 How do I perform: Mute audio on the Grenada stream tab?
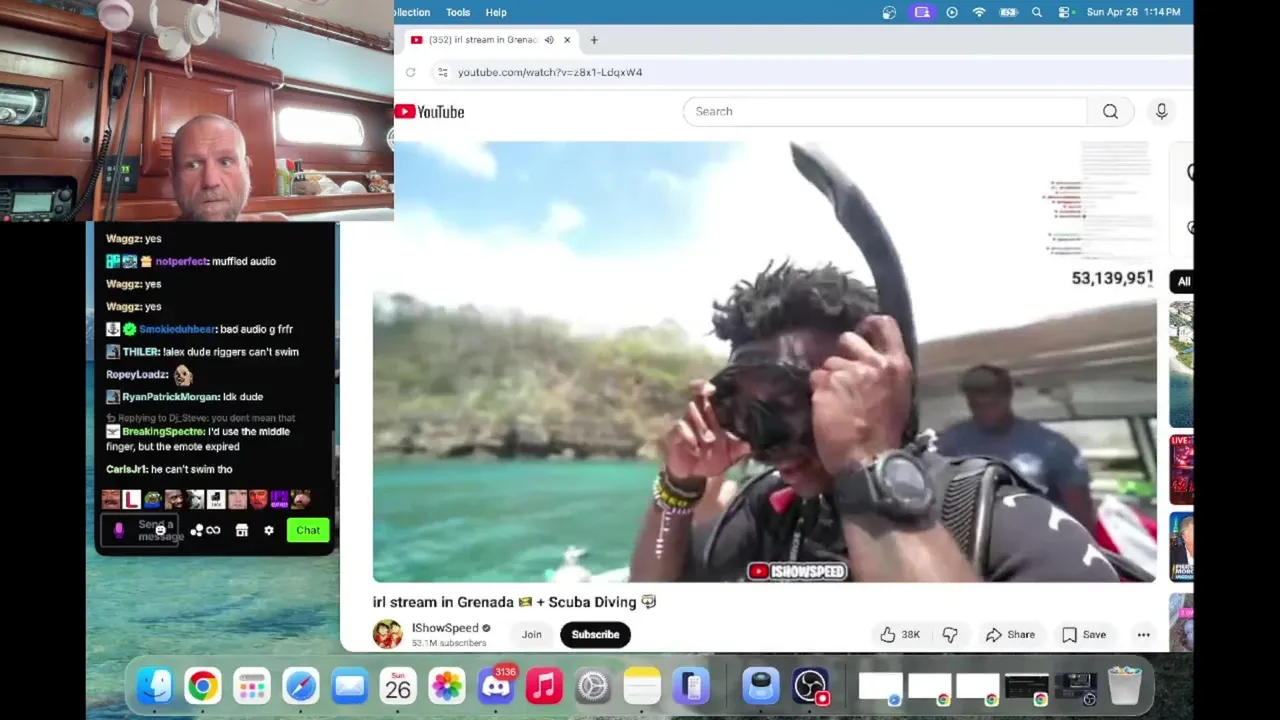[x=549, y=40]
